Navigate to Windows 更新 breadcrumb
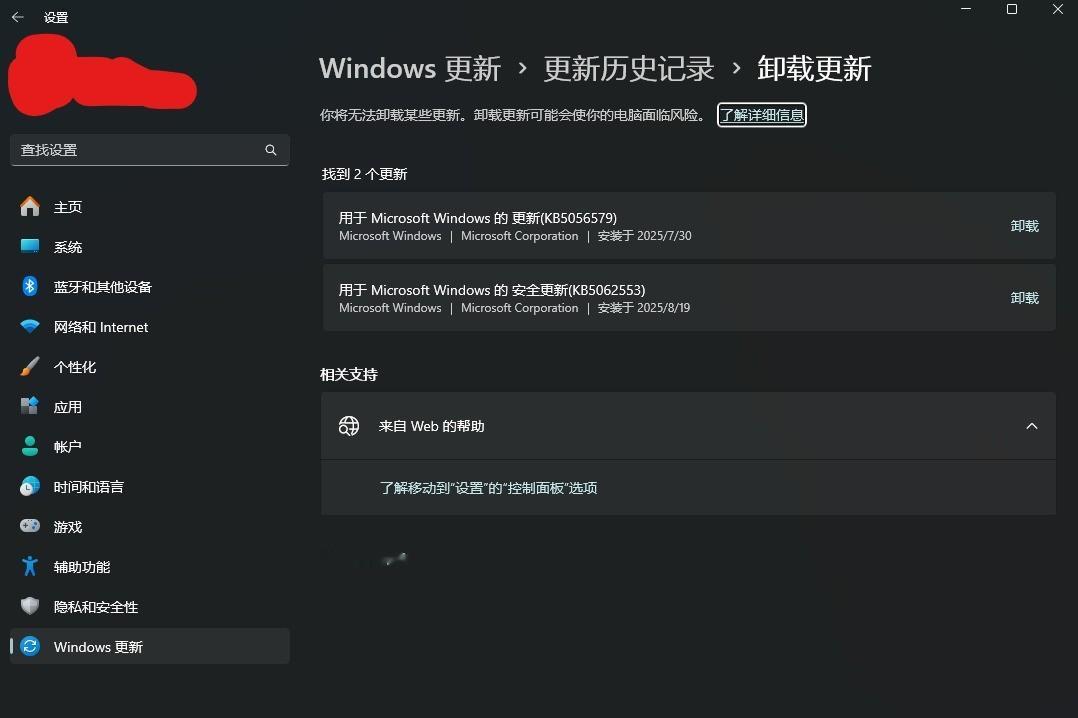 pos(409,68)
